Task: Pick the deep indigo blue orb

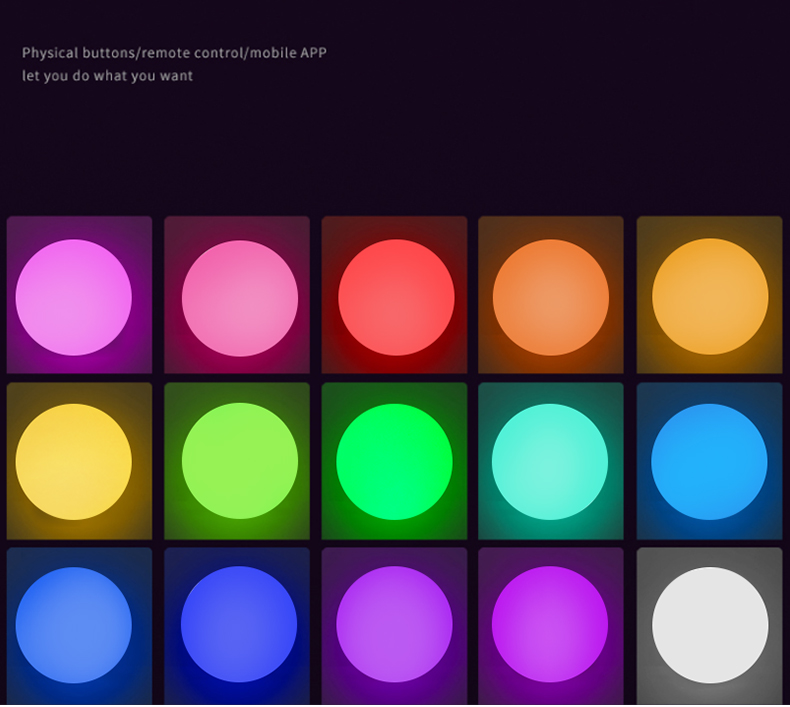Action: [x=239, y=624]
